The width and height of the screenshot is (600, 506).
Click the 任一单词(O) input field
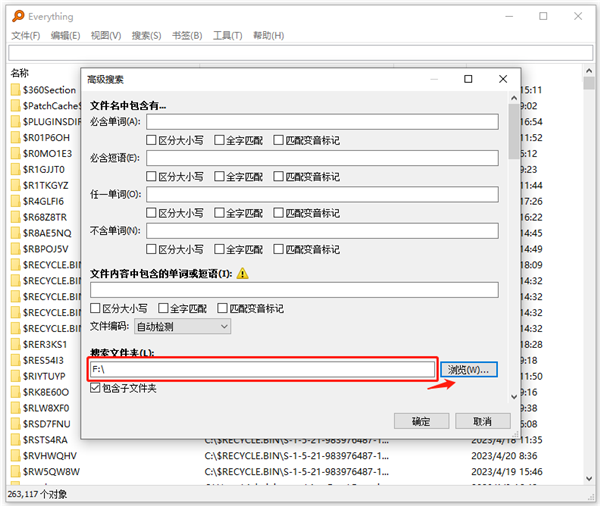pyautogui.click(x=322, y=194)
